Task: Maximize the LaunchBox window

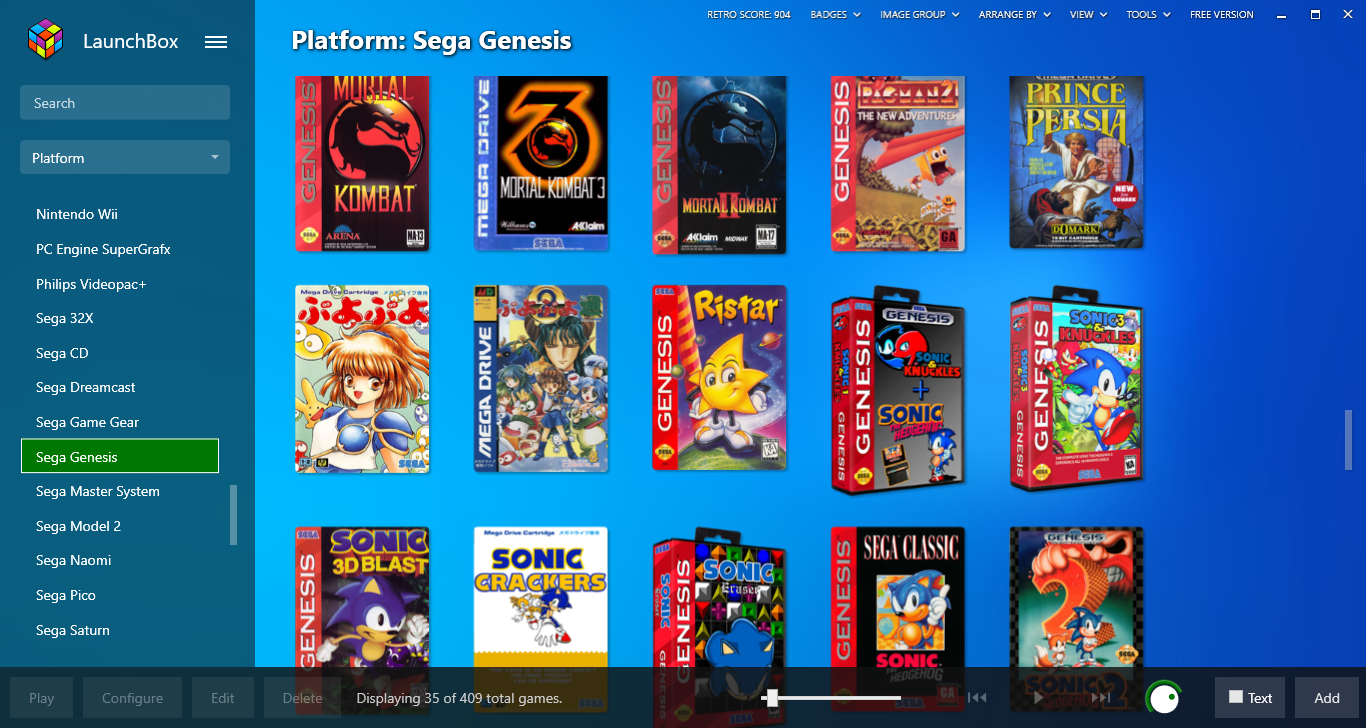Action: 1315,15
